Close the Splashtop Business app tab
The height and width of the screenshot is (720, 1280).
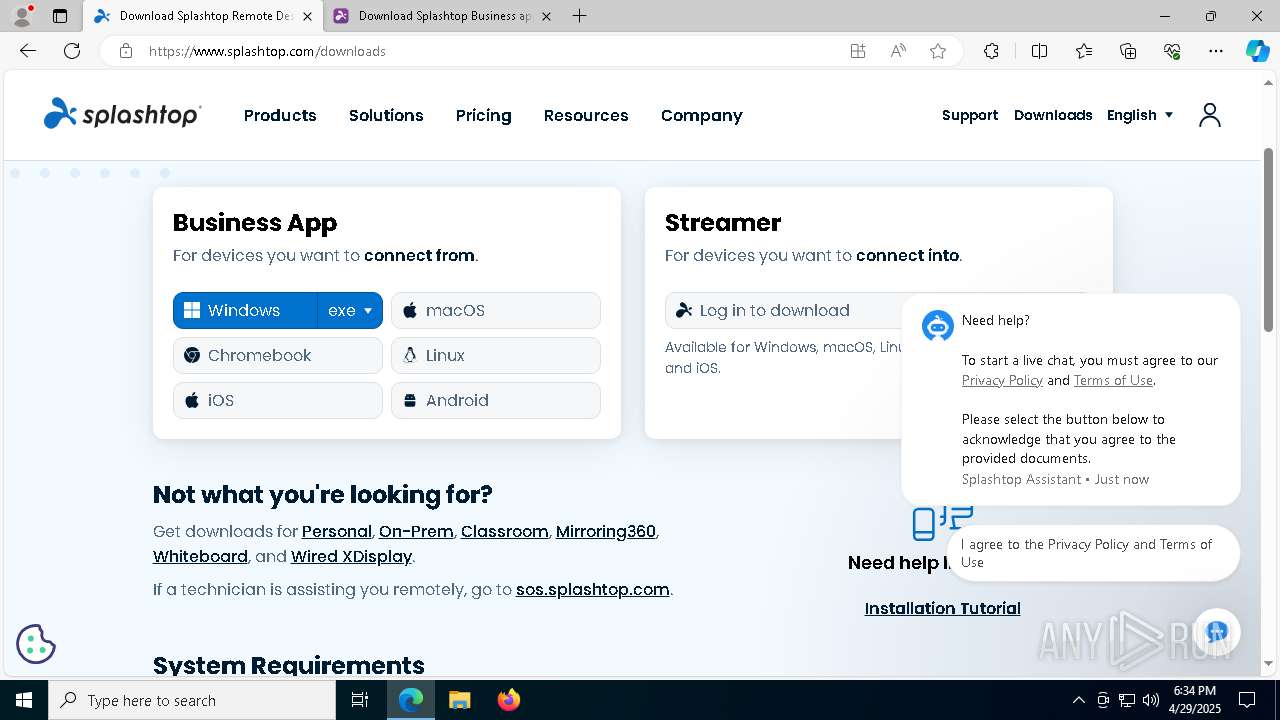(546, 16)
